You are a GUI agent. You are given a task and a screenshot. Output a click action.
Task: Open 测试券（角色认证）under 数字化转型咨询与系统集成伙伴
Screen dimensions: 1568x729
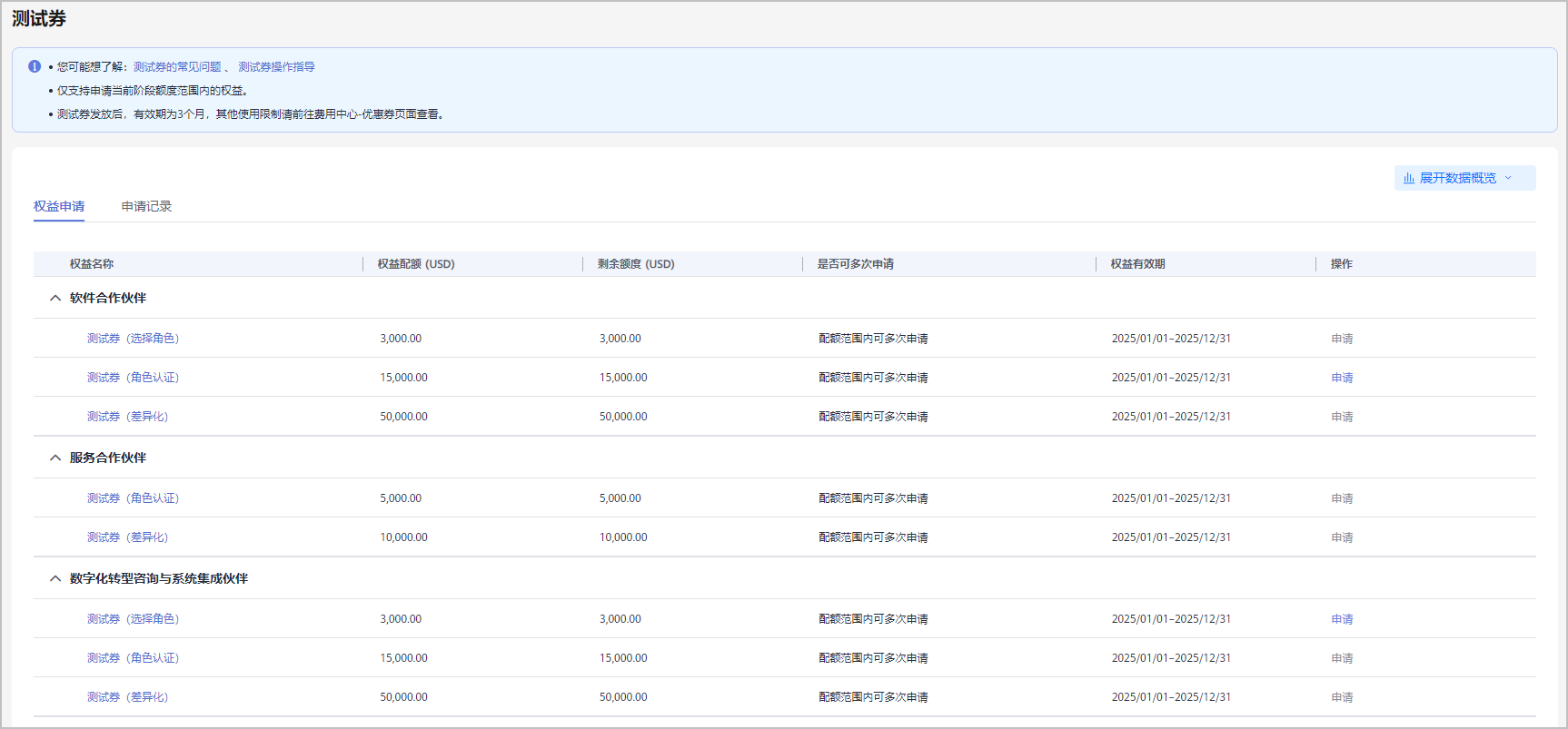coord(133,658)
